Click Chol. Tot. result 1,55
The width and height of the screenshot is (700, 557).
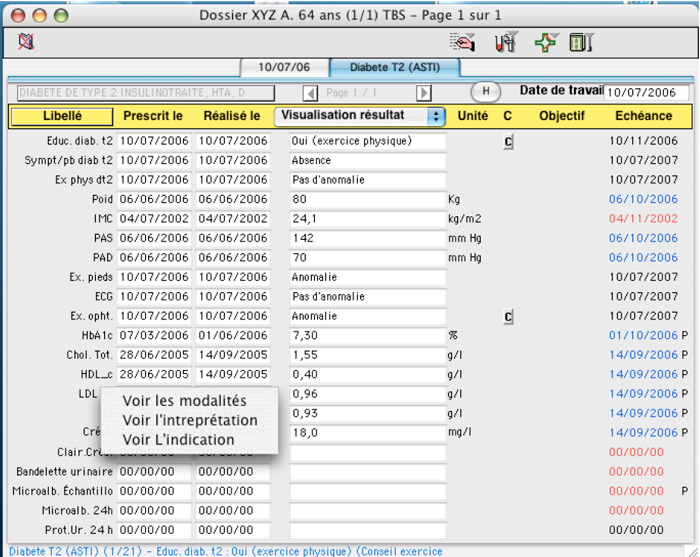click(368, 355)
